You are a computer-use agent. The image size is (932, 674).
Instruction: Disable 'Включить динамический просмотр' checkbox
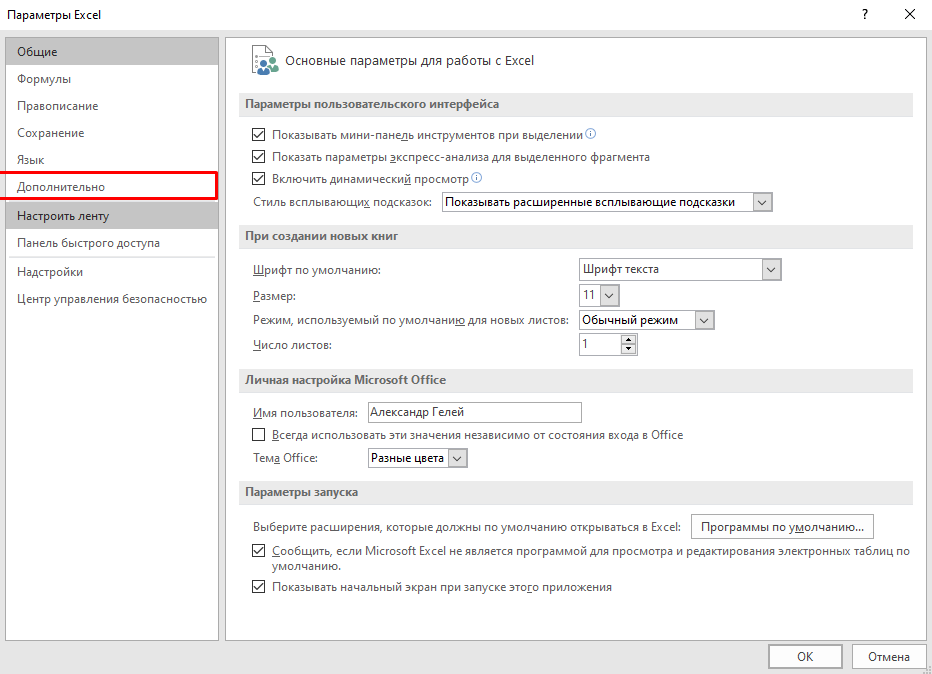click(259, 180)
